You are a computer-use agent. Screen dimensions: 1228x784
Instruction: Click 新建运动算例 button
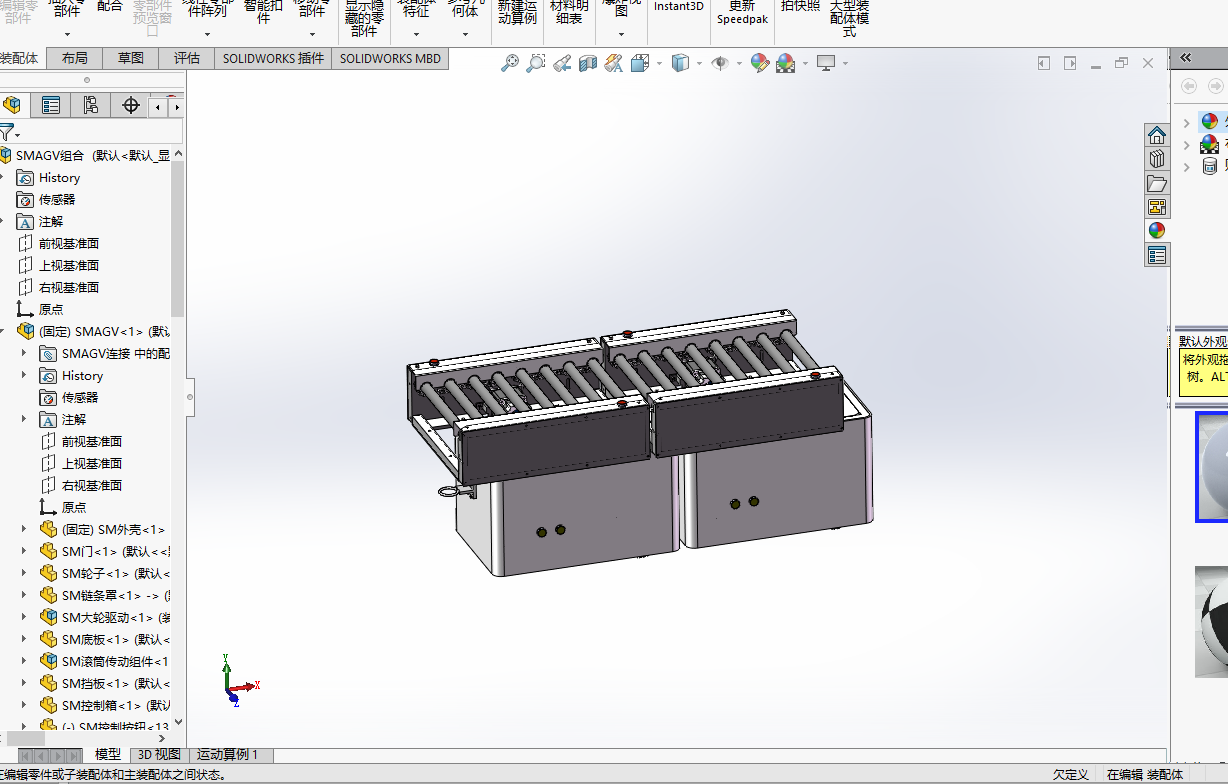coord(517,12)
